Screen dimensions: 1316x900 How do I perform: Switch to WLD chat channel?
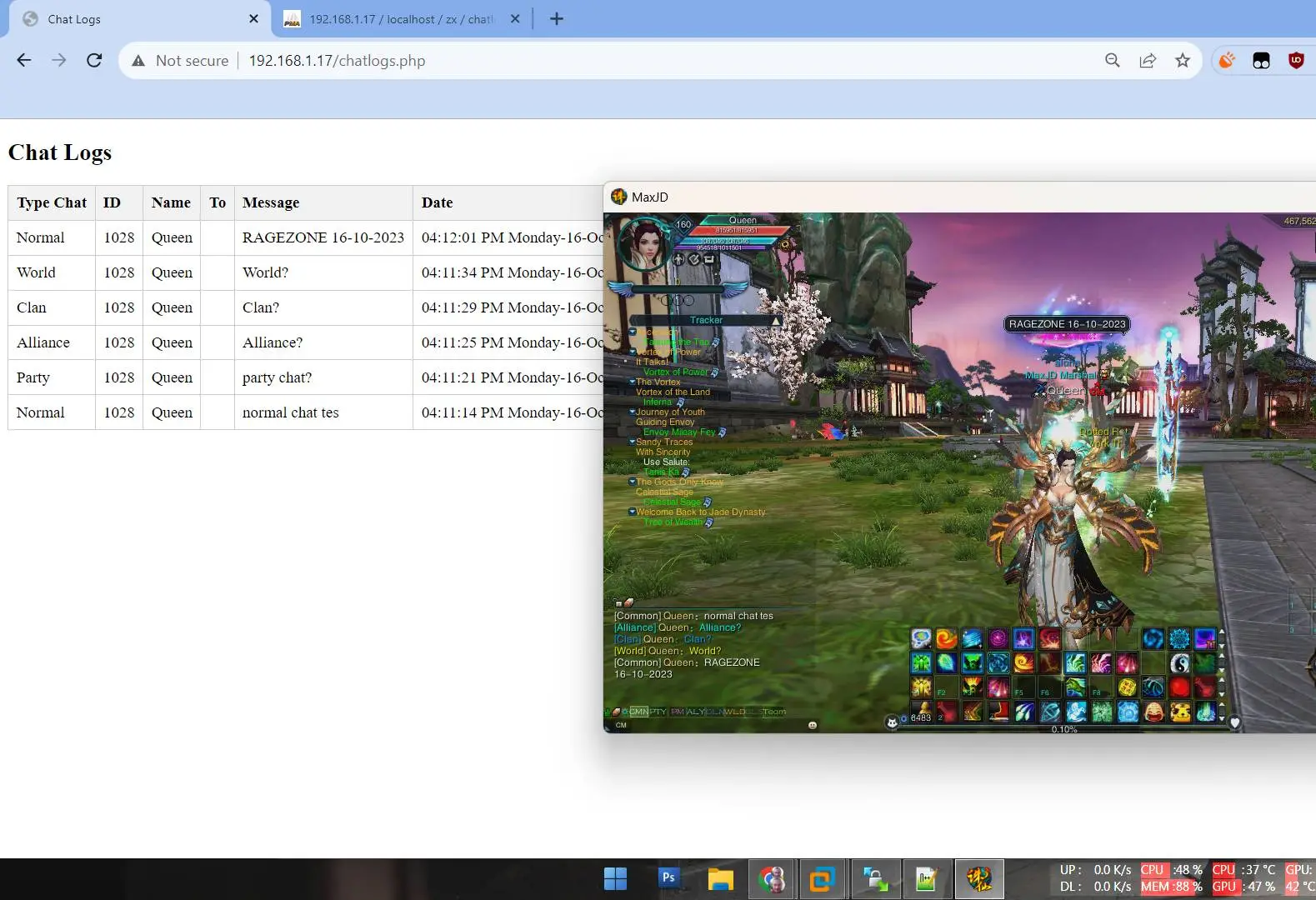coord(734,712)
